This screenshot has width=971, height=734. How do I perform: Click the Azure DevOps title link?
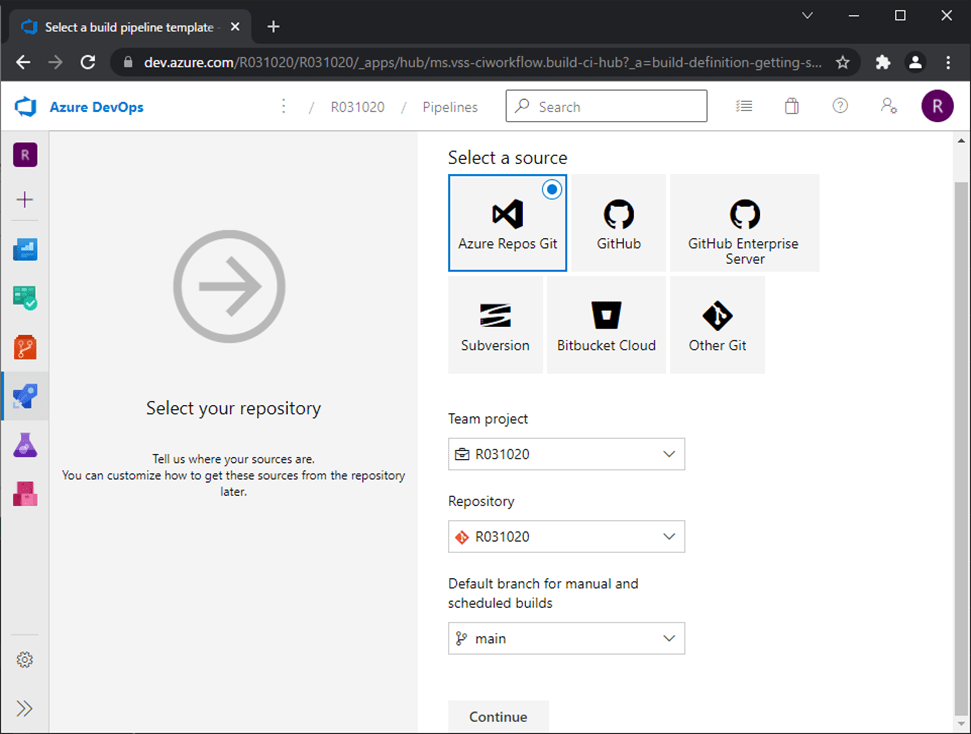pyautogui.click(x=97, y=107)
